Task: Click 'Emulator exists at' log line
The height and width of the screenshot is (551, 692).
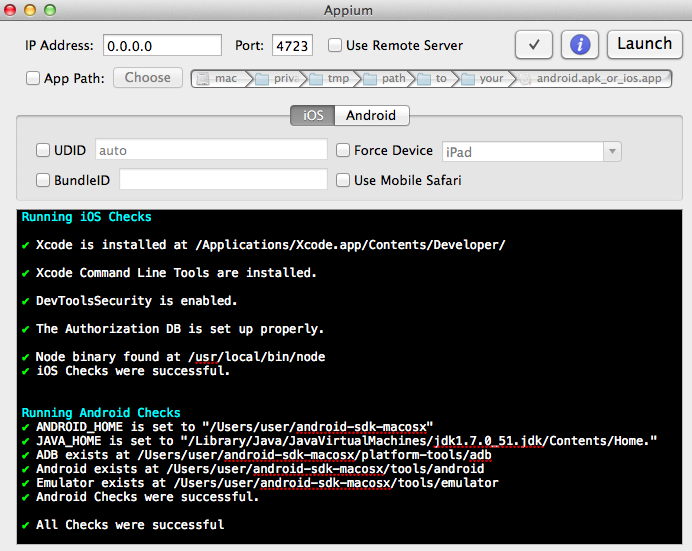Action: pyautogui.click(x=260, y=483)
